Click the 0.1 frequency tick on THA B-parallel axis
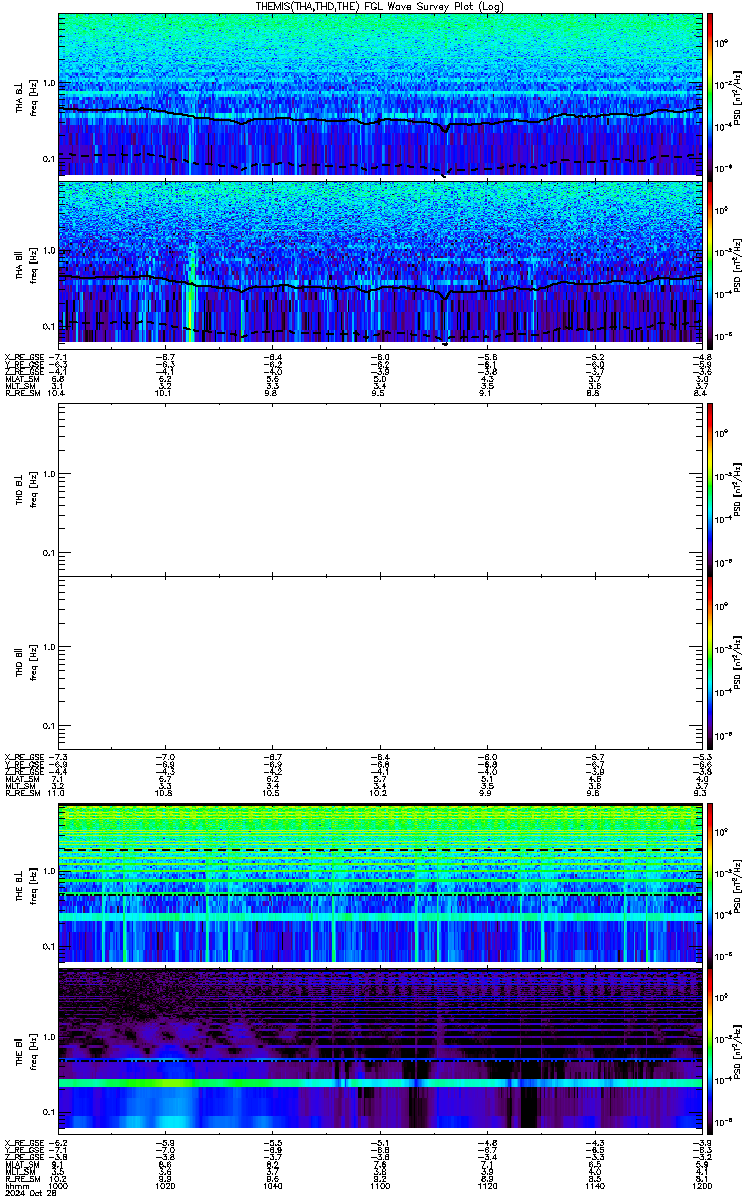The image size is (750, 1200). (48, 327)
